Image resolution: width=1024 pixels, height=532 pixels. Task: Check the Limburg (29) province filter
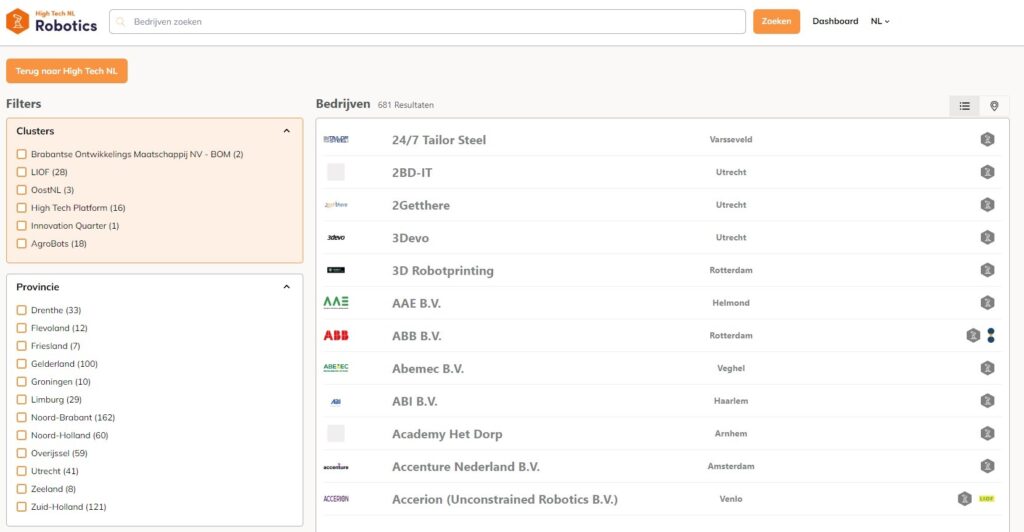coord(22,399)
